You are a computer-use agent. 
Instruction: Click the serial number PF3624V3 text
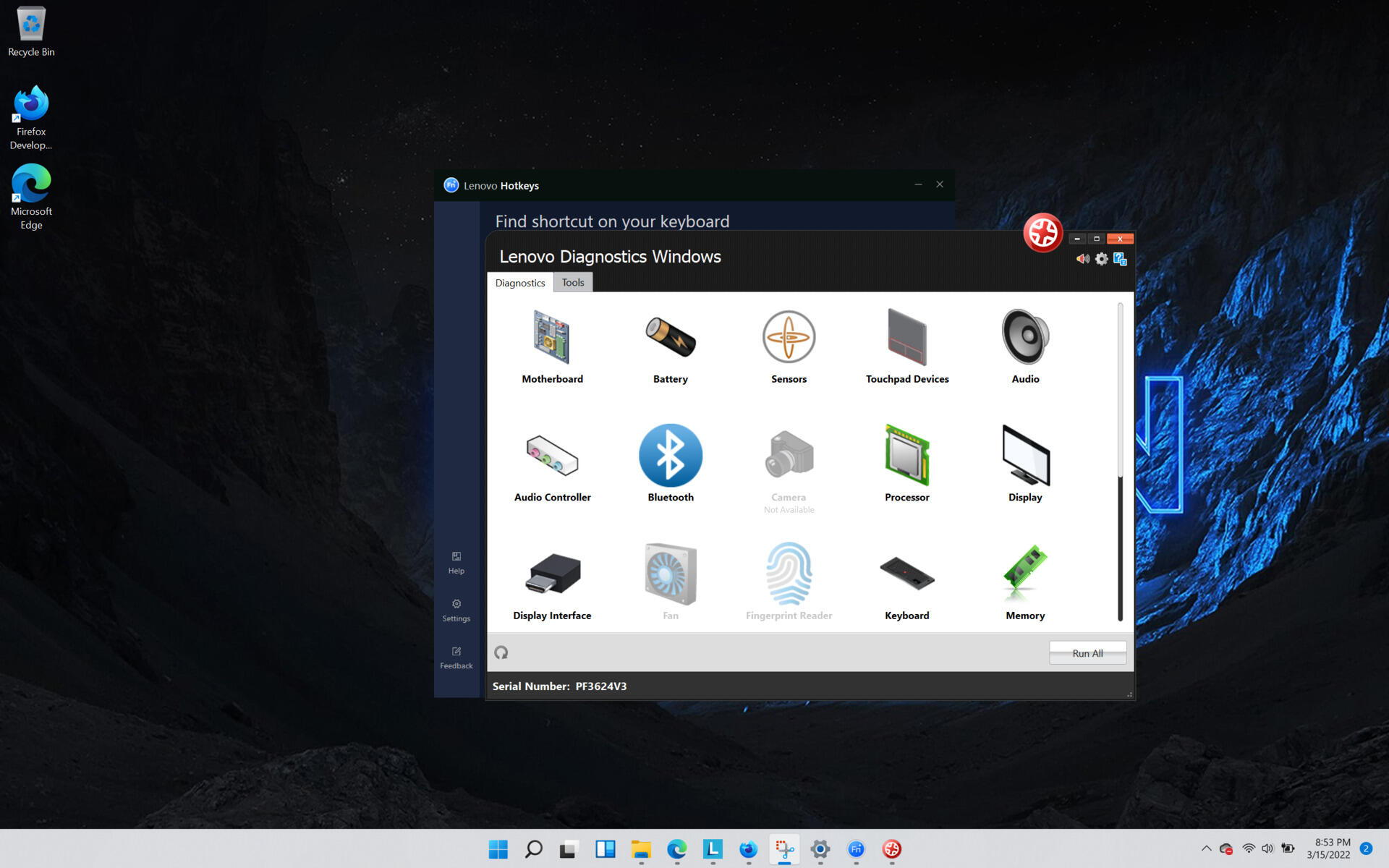[x=601, y=686]
